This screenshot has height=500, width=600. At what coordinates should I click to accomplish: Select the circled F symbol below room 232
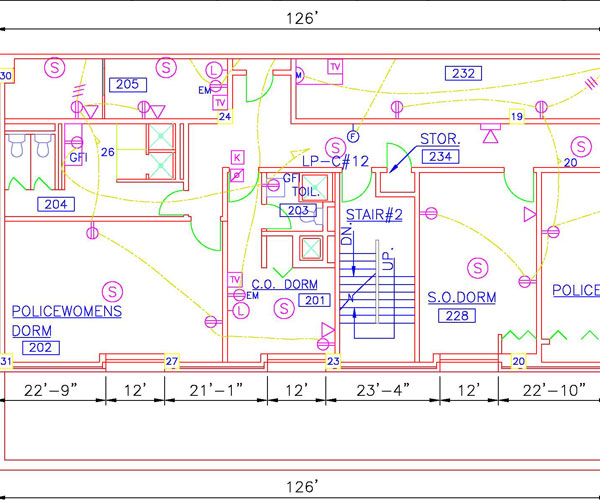coord(353,137)
